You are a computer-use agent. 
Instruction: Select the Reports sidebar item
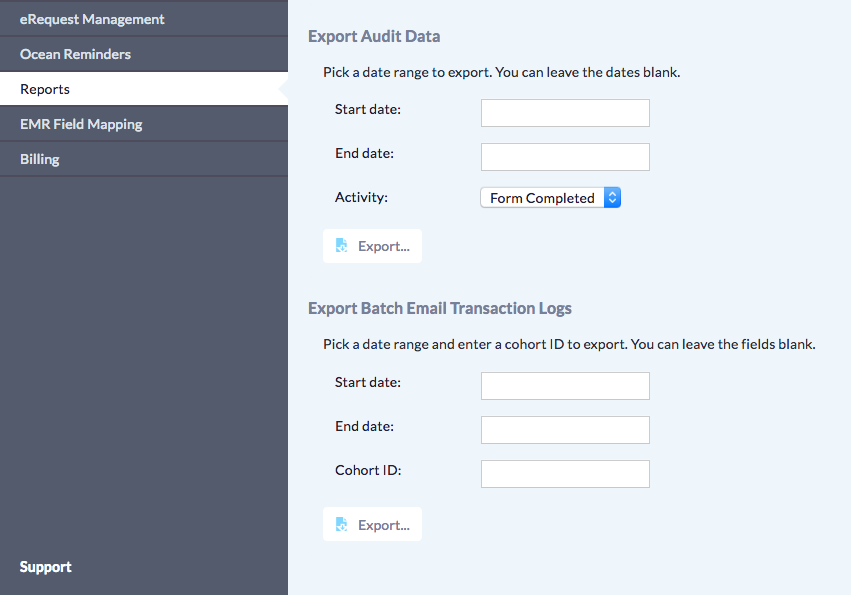tap(45, 89)
